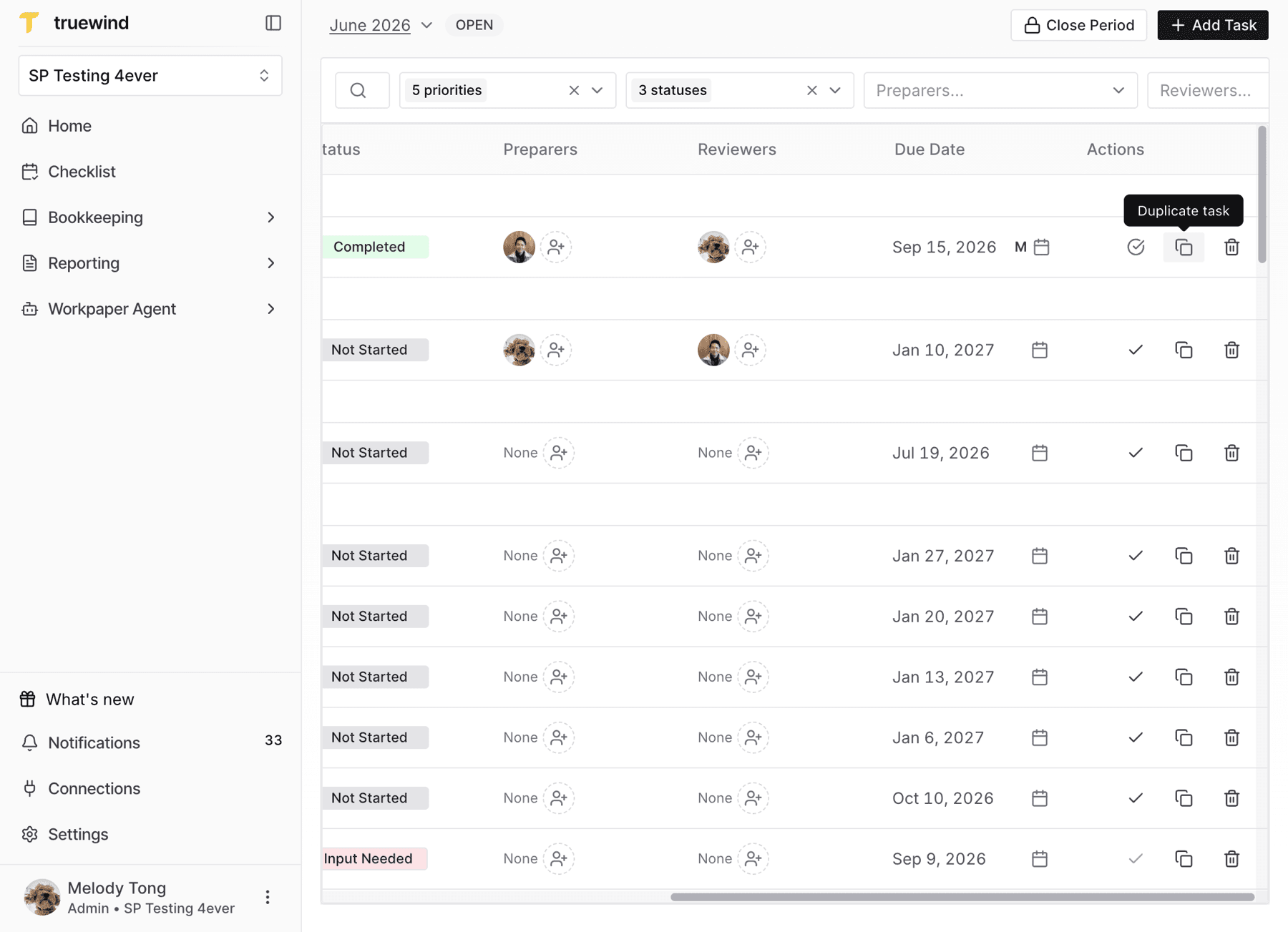Screen dimensions: 1288x932
Task: Add a preparer to Oct 10, 2026 task
Action: tap(559, 798)
